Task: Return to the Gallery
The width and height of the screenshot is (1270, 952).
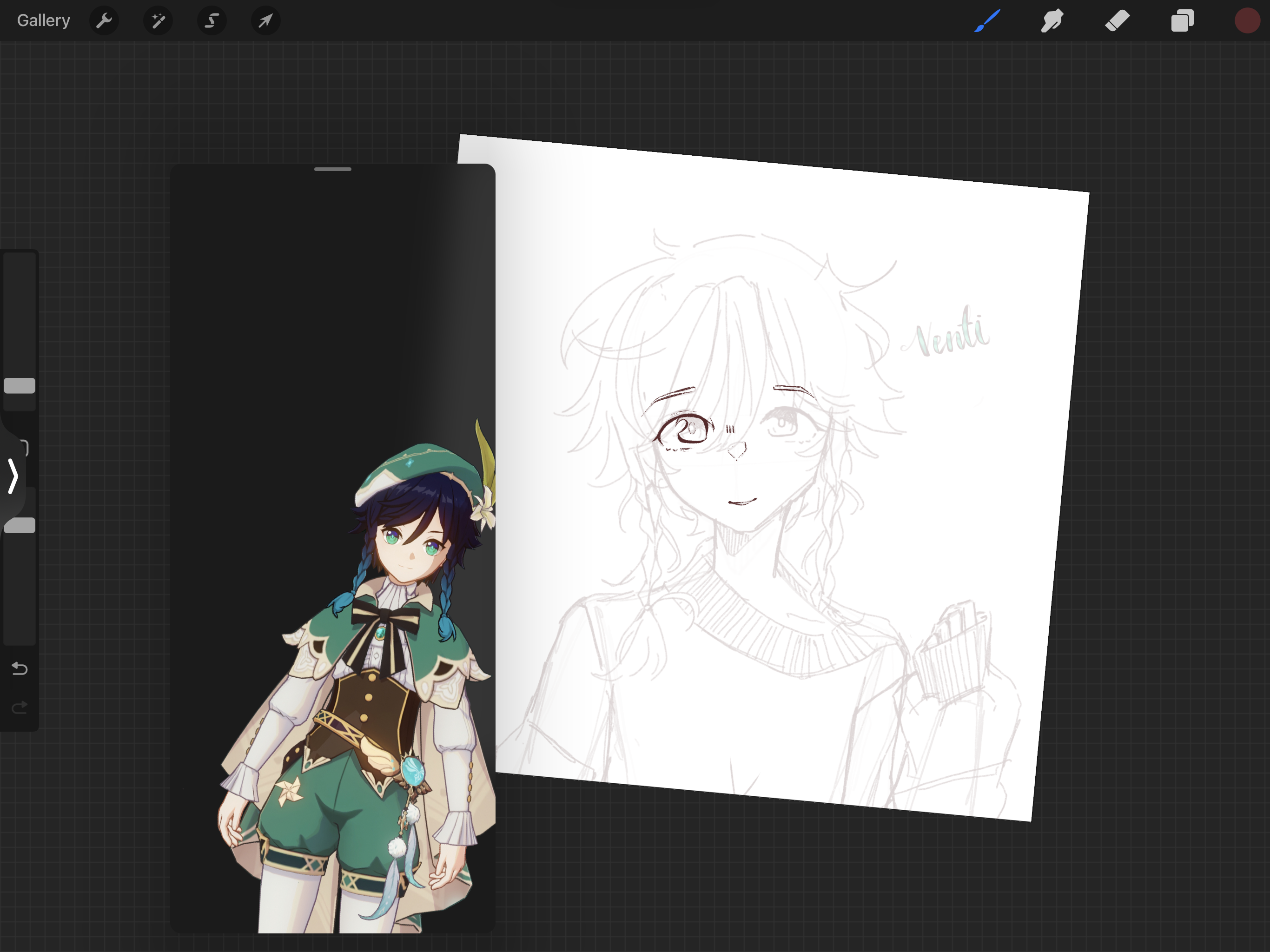Action: [x=43, y=20]
